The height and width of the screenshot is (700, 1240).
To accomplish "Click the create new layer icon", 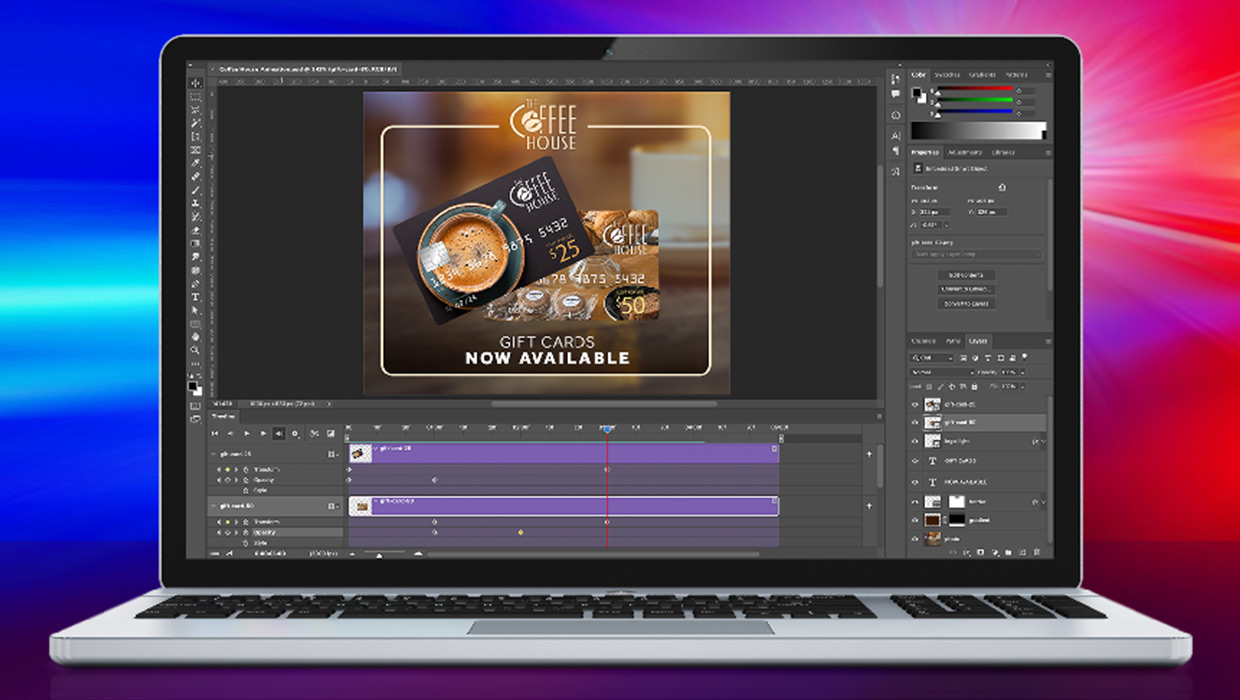I will click(x=1021, y=552).
